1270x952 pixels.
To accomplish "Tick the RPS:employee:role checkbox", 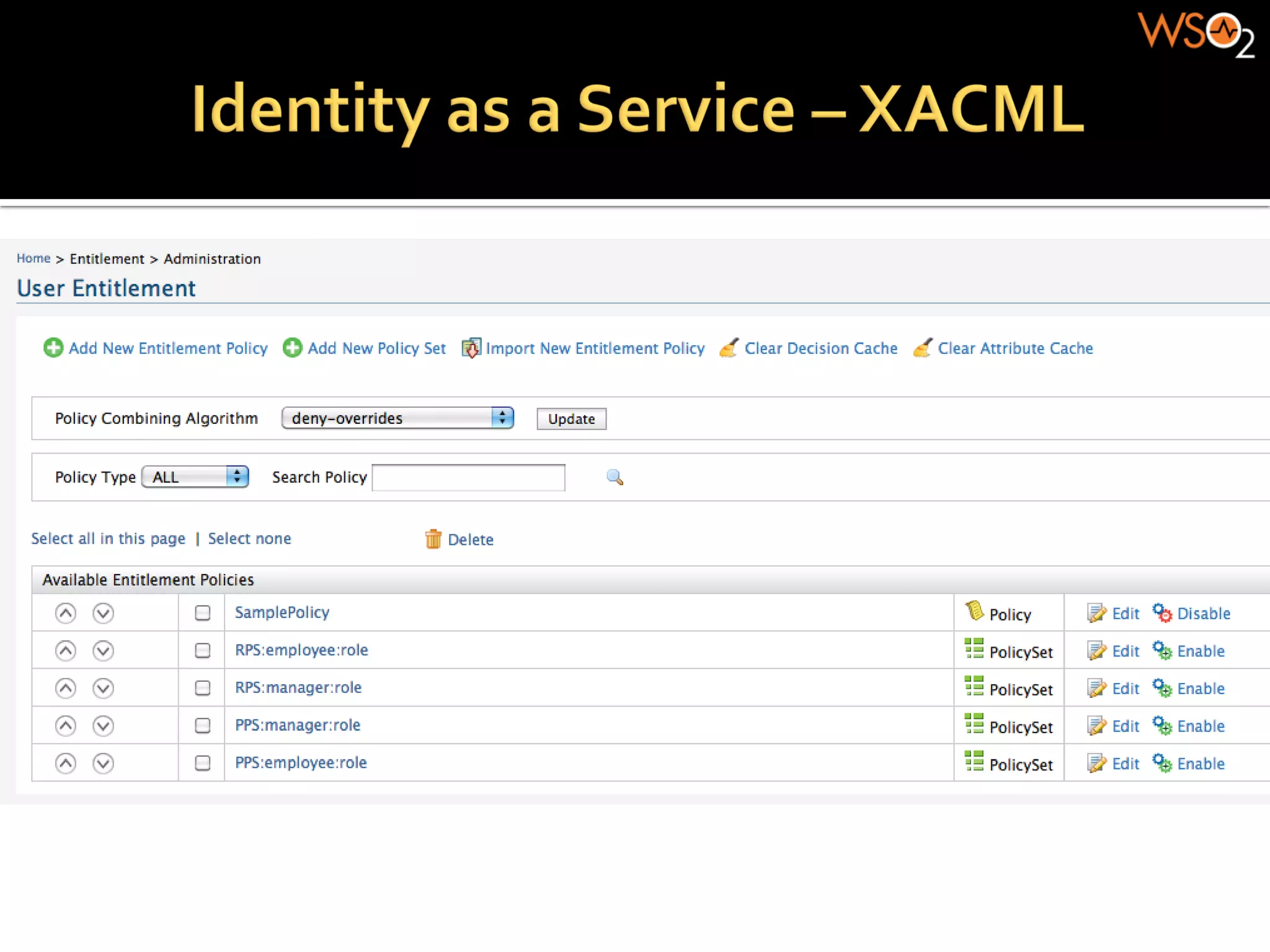I will coord(202,650).
